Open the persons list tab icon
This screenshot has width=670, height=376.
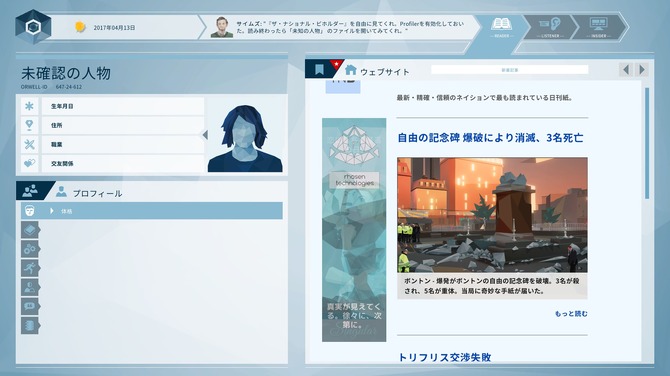[x=30, y=191]
